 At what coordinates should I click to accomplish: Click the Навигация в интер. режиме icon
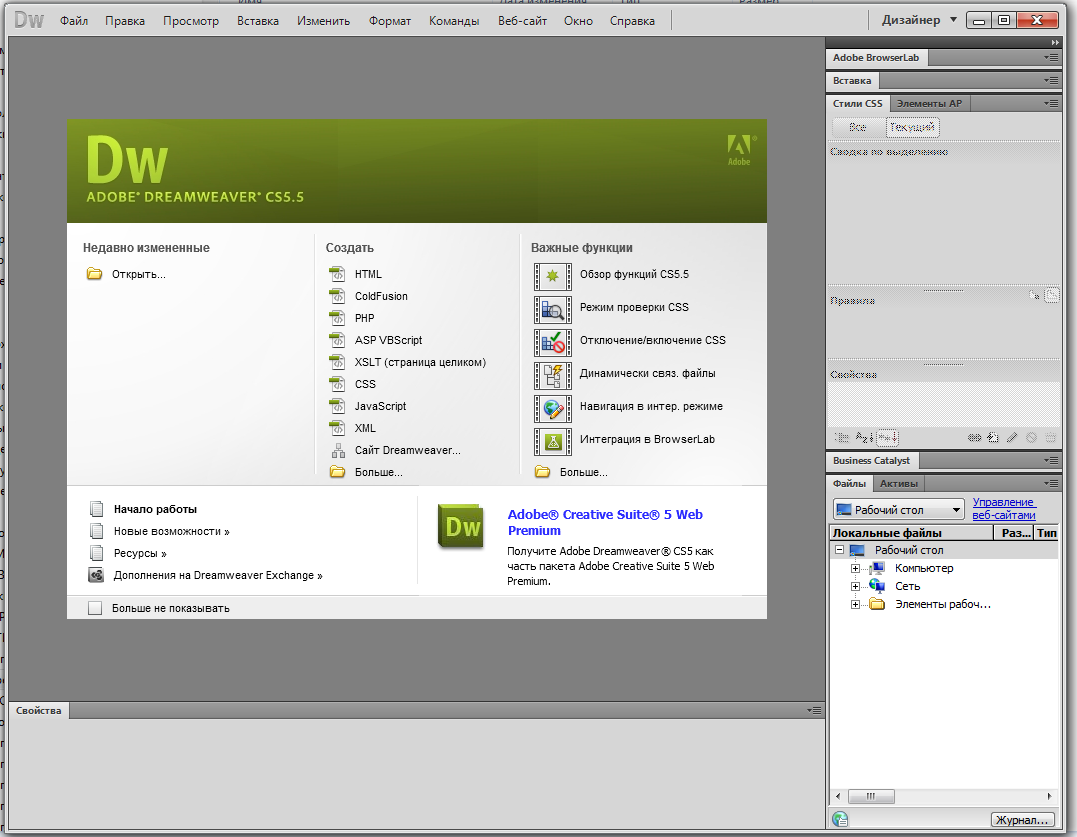(553, 409)
